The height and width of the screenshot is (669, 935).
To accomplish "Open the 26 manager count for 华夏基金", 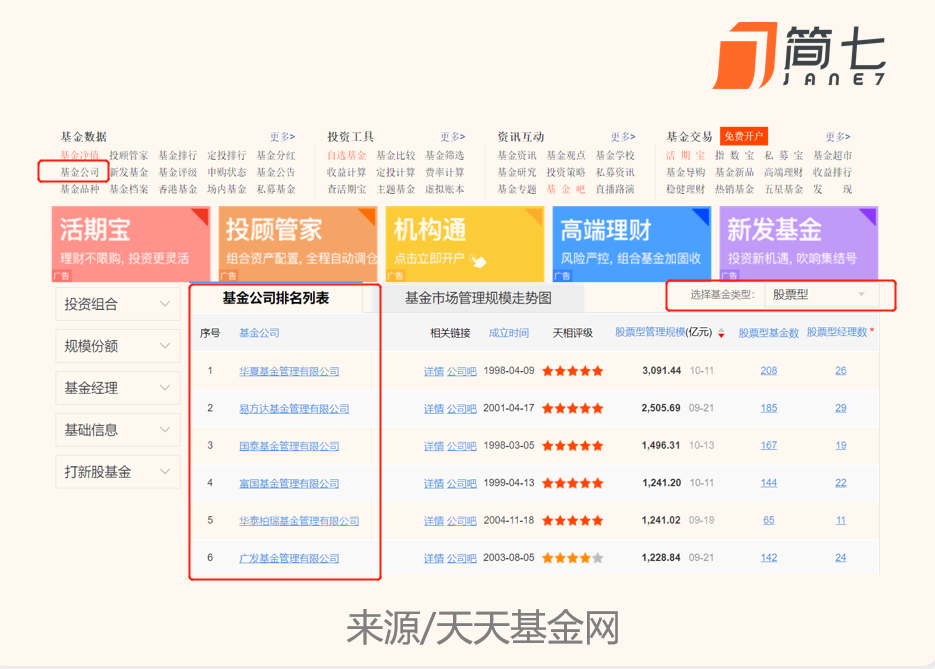I will 841,370.
